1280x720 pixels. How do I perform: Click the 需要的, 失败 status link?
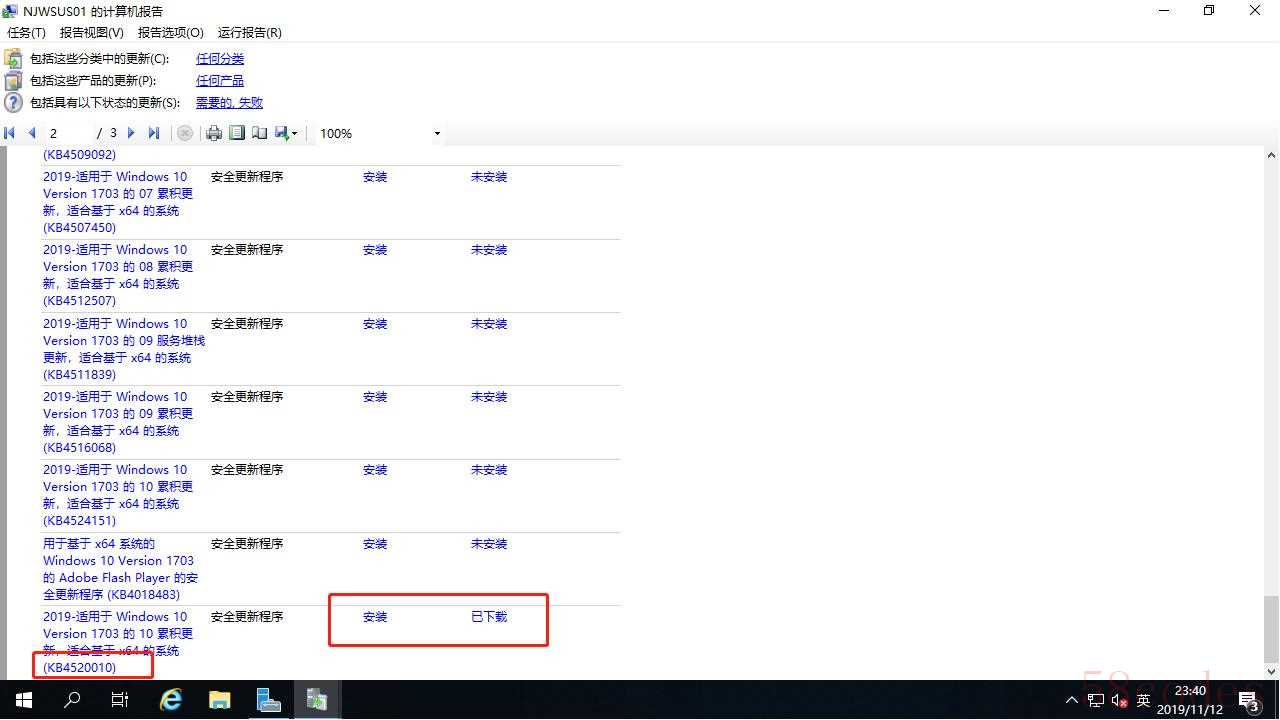point(229,103)
